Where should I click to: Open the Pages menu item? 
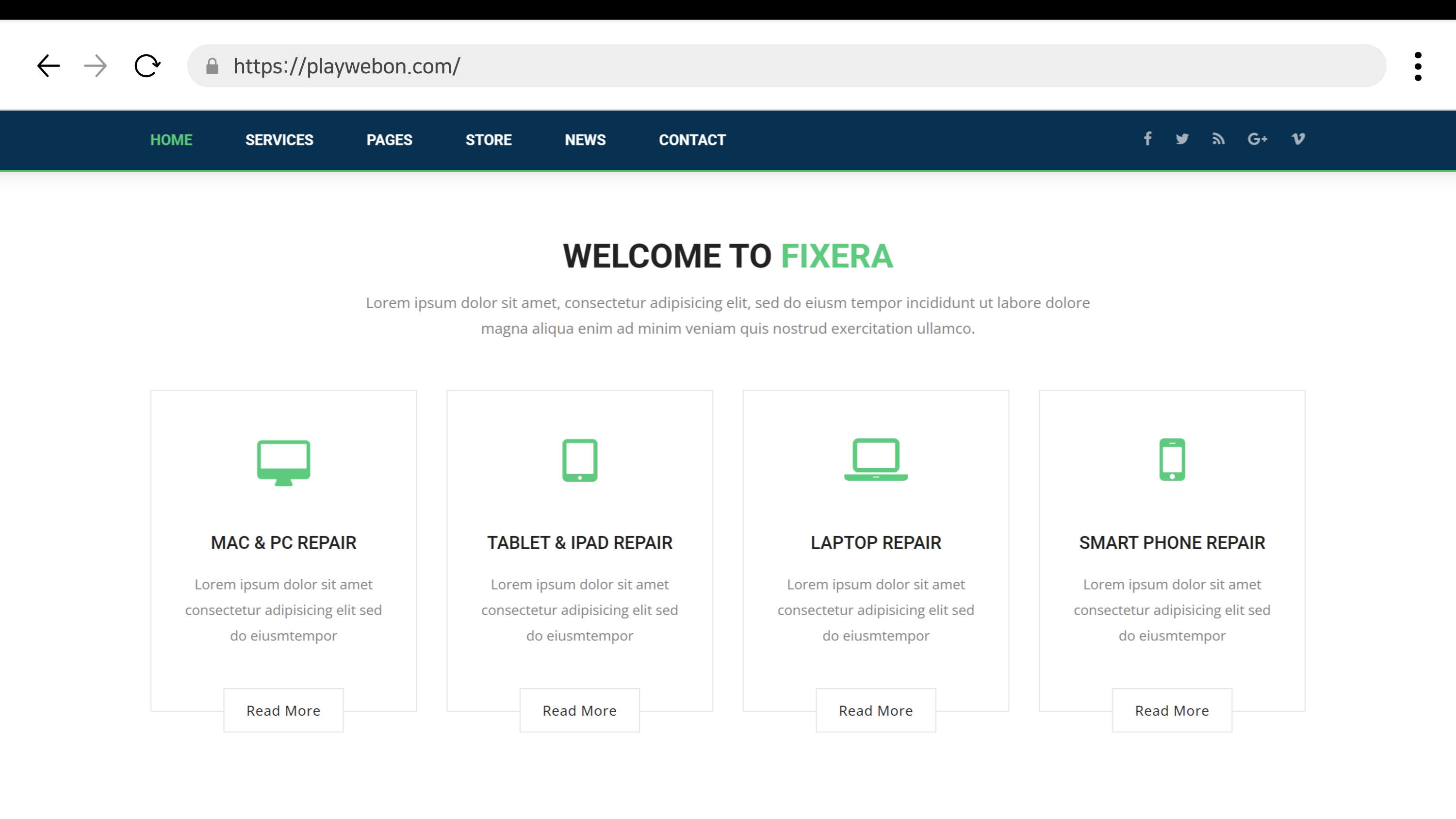[x=389, y=140]
